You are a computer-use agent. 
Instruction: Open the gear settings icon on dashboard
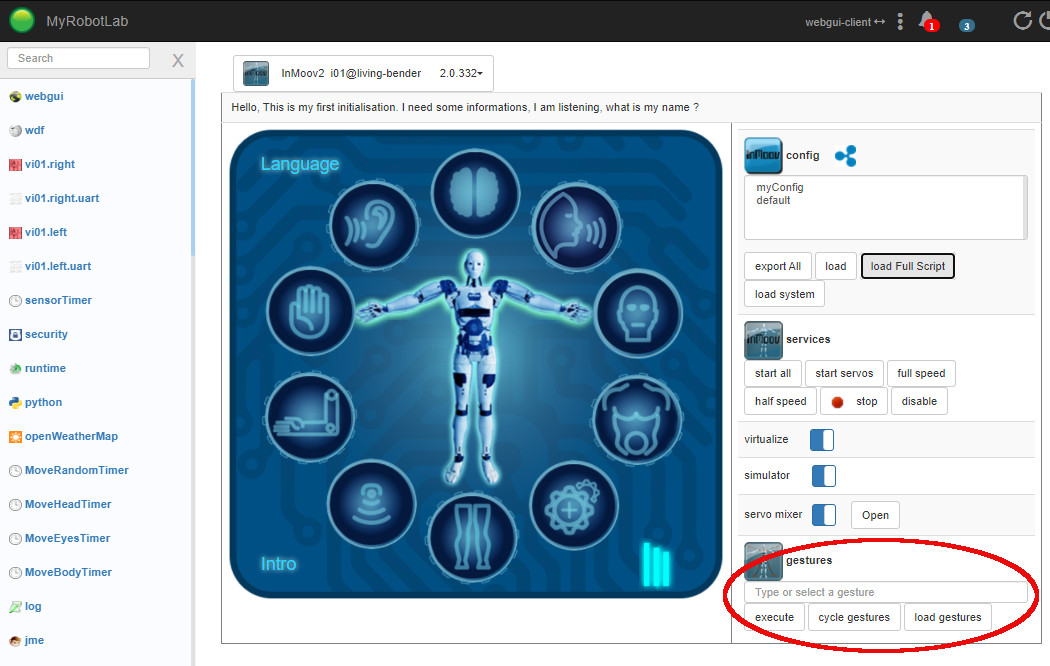(573, 505)
